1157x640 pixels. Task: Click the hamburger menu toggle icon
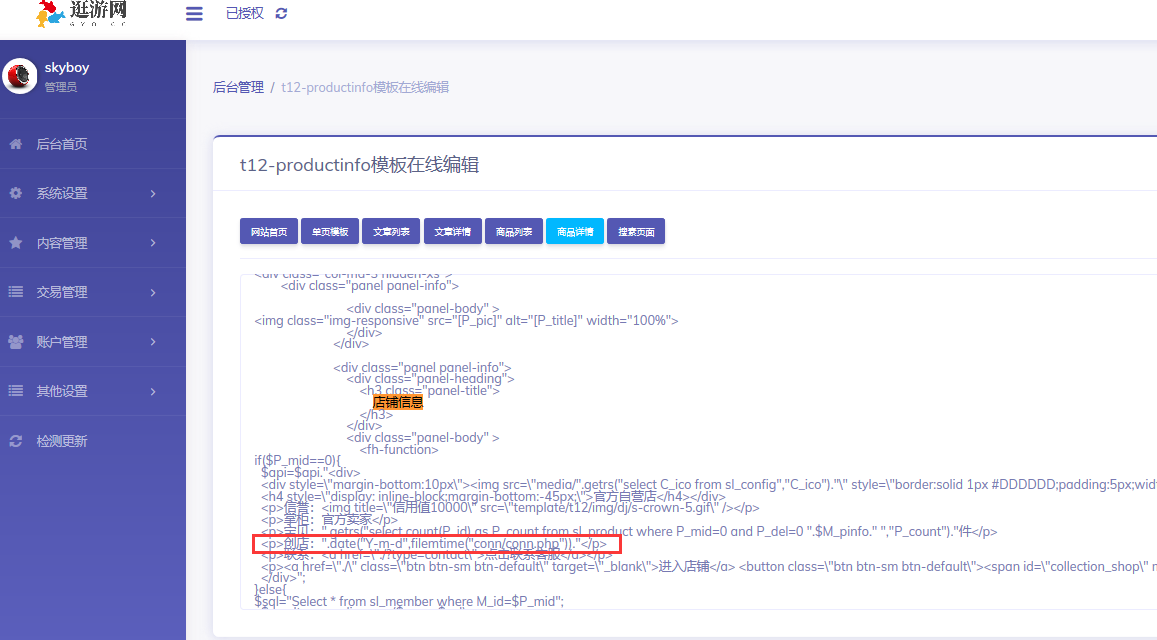(x=194, y=13)
